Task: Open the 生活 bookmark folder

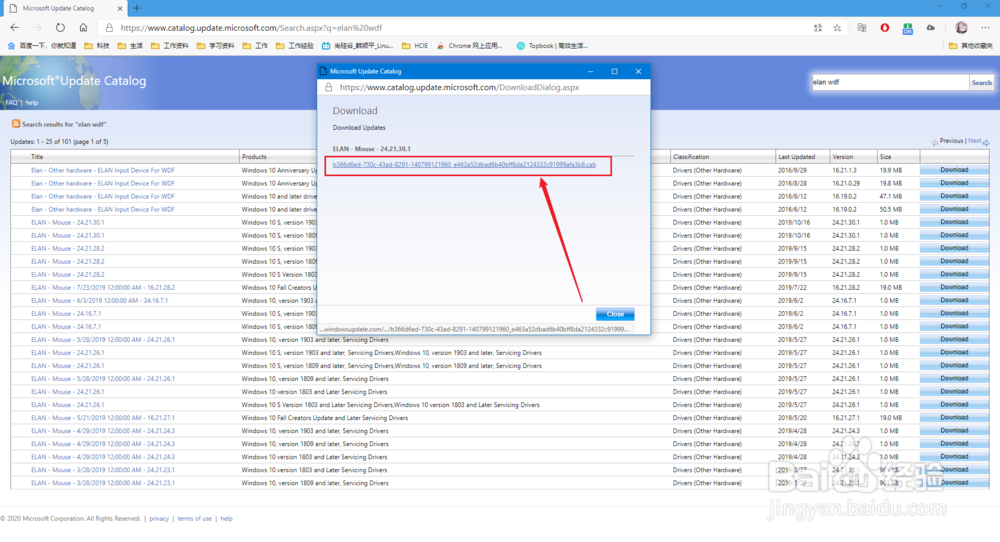Action: 130,46
